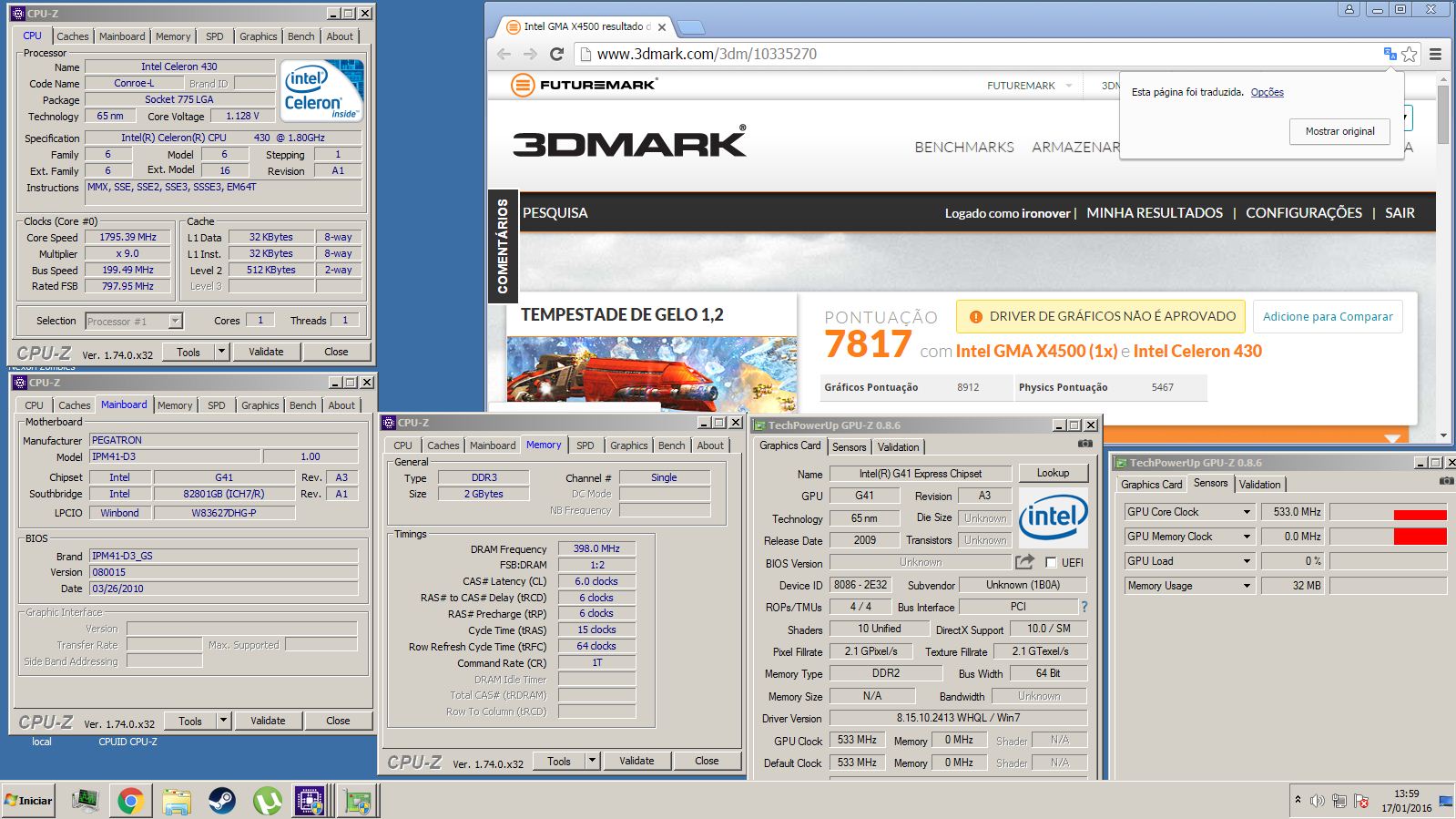
Task: Bookmark this page with the star icon
Action: (1410, 54)
